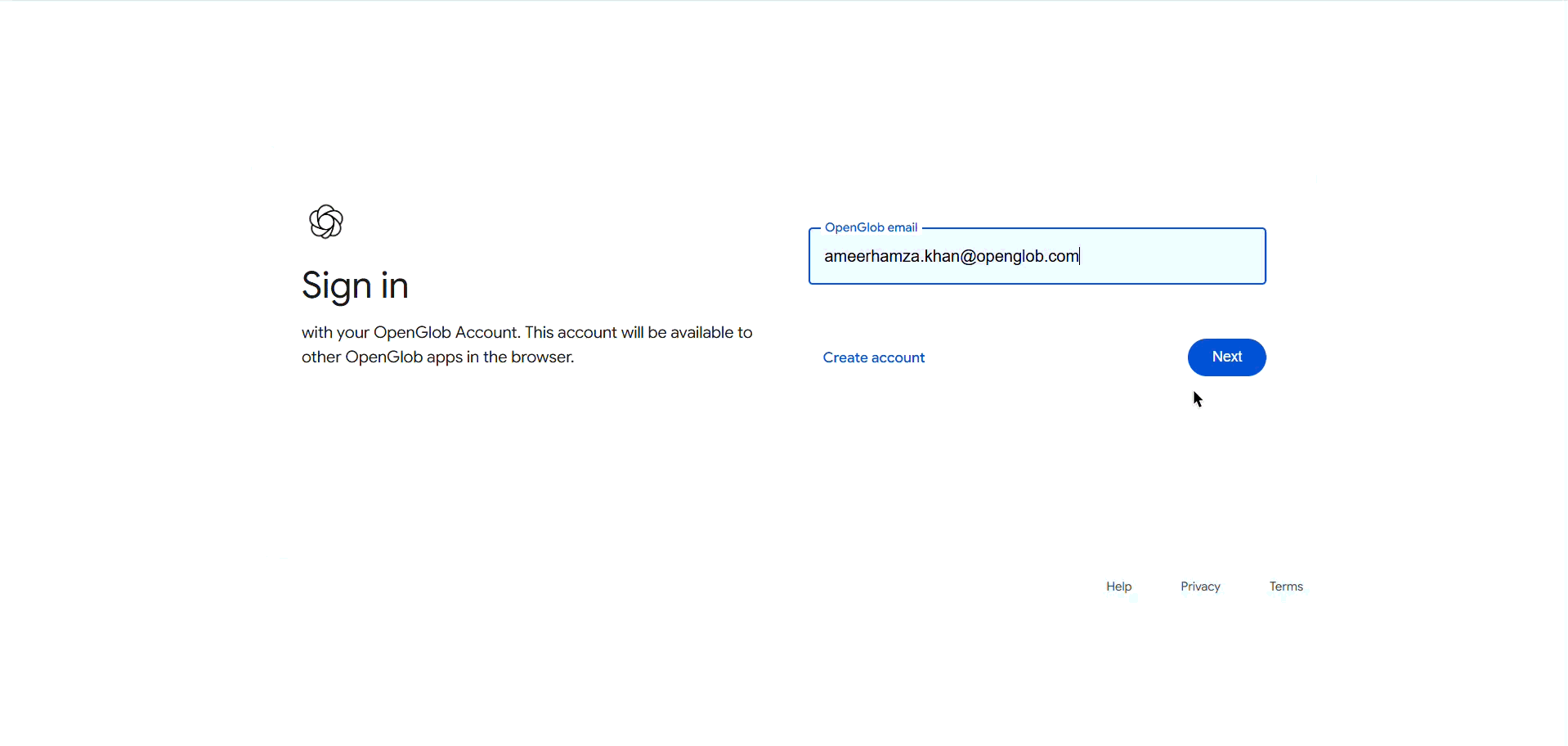This screenshot has width=1568, height=746.
Task: Click the account availability description text
Action: 526,344
